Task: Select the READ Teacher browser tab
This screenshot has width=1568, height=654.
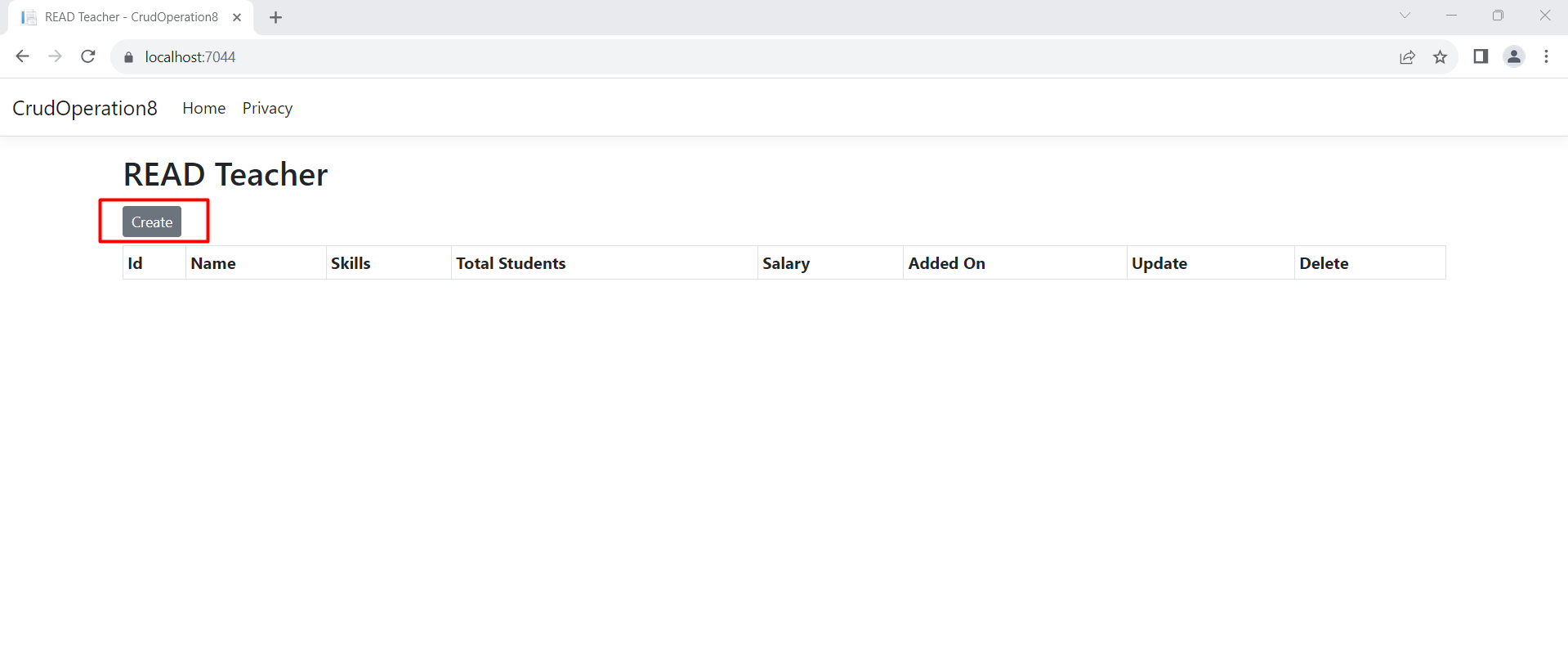Action: tap(131, 17)
